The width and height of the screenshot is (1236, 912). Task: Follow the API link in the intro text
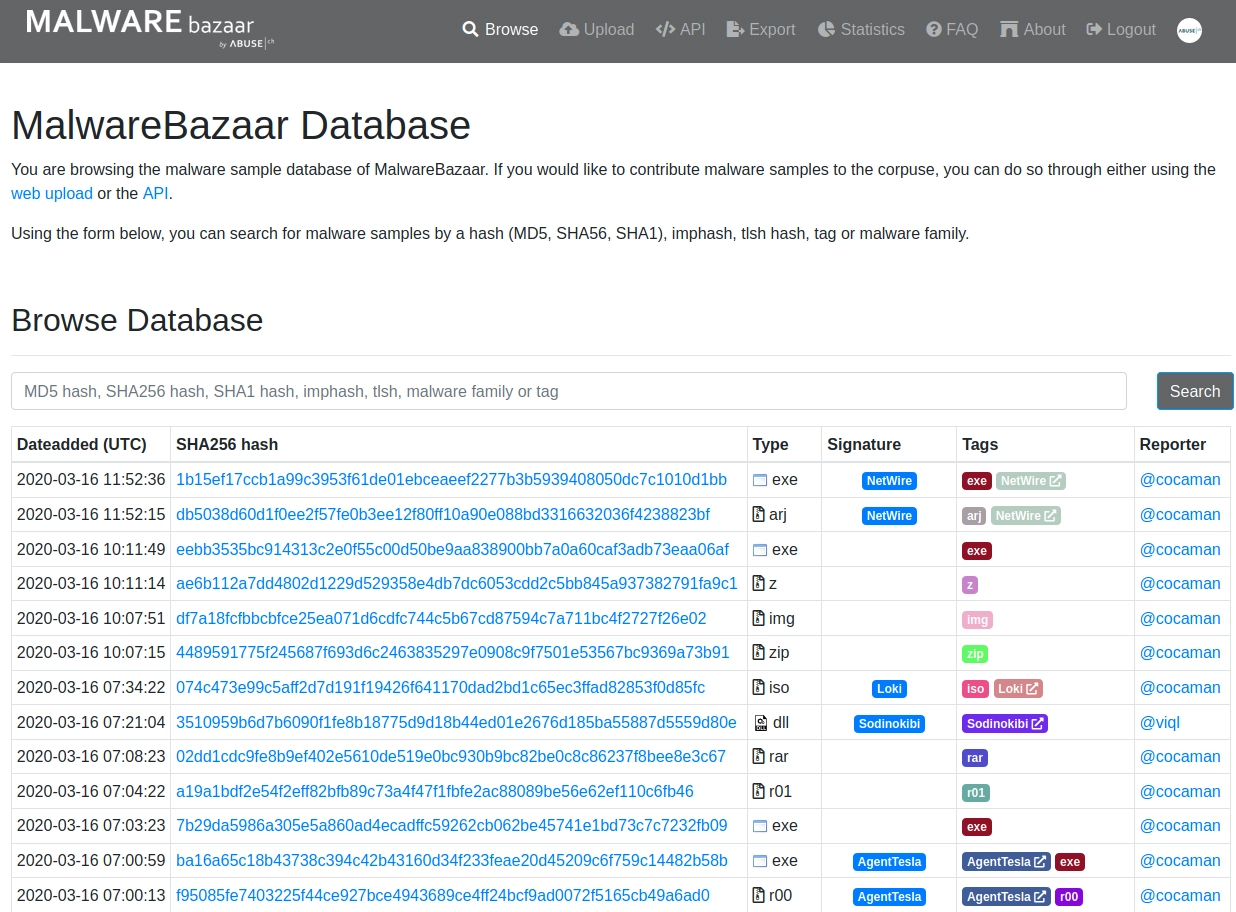click(156, 194)
